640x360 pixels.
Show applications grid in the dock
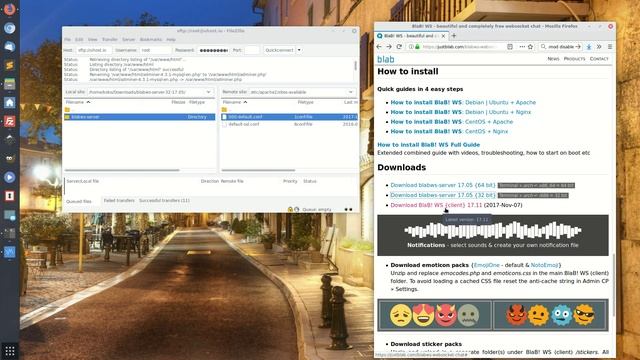10,351
